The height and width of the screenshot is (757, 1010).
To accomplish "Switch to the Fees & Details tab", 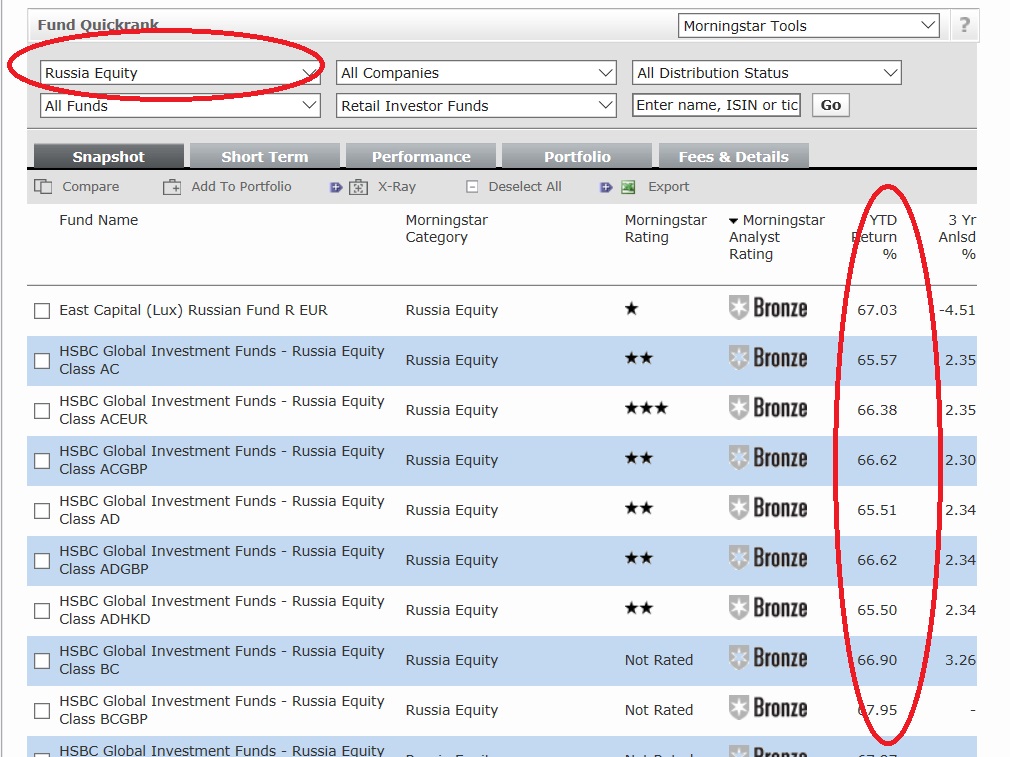I will click(x=734, y=157).
